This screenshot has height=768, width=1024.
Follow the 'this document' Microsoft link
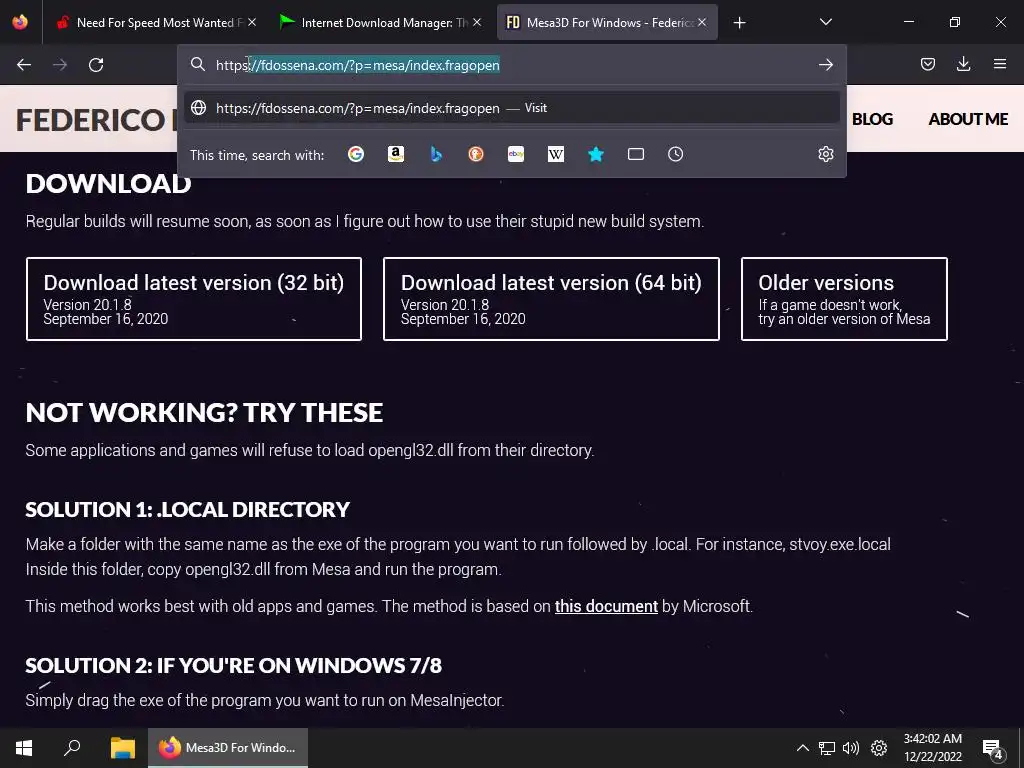coord(606,606)
